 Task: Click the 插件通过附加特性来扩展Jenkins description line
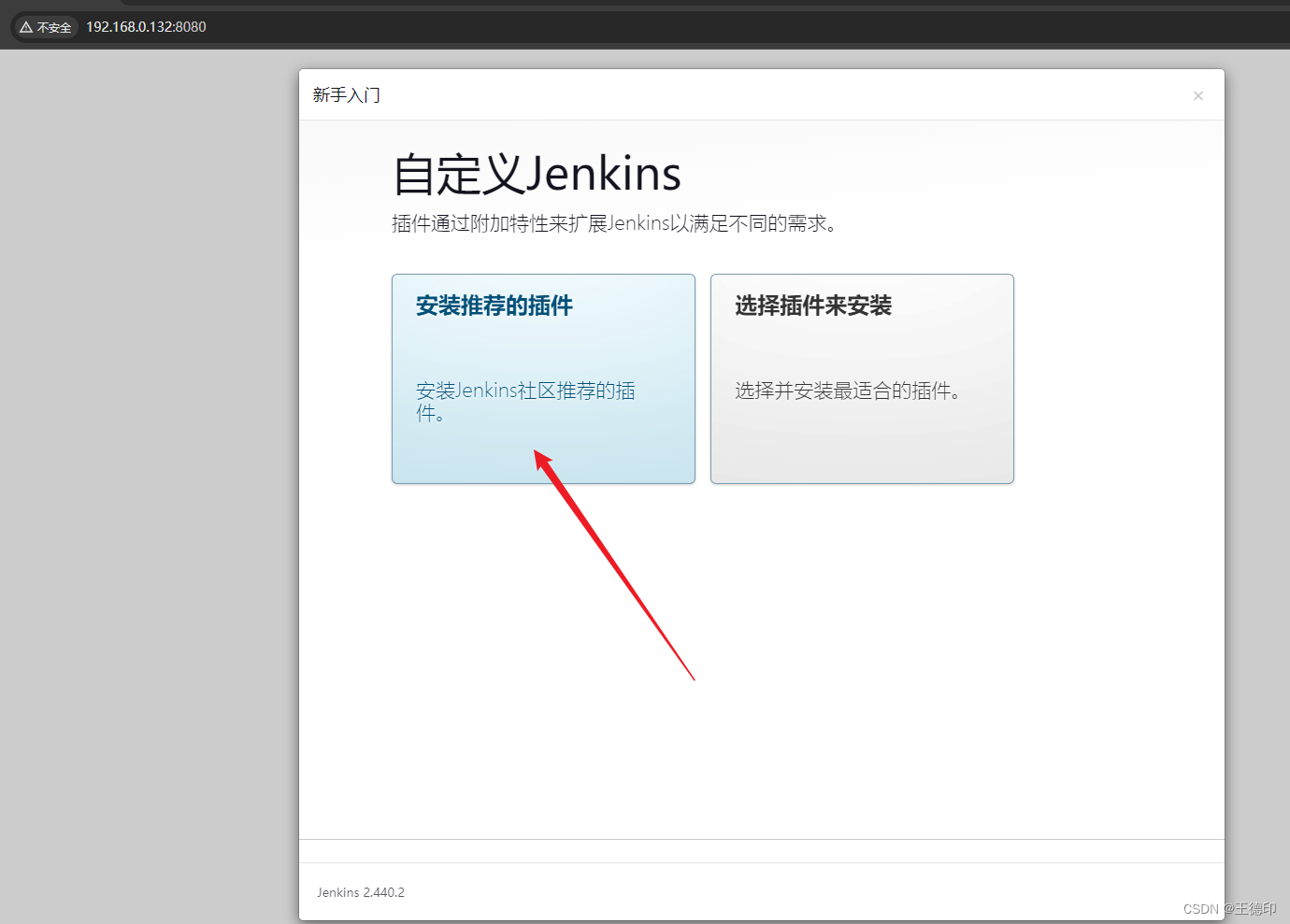pyautogui.click(x=614, y=223)
